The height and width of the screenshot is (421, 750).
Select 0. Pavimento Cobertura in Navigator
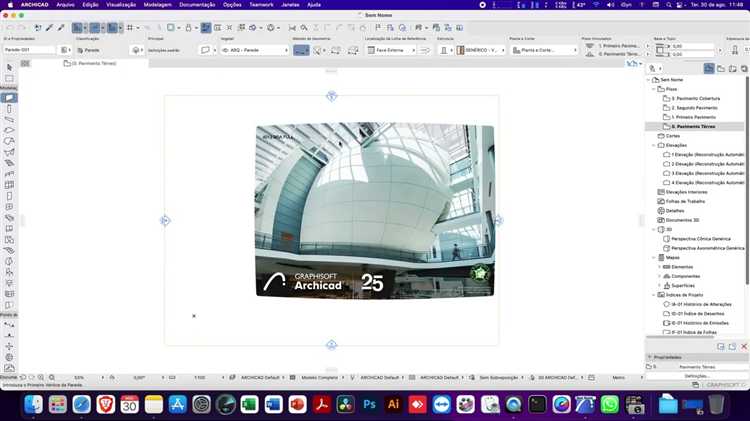tap(695, 99)
